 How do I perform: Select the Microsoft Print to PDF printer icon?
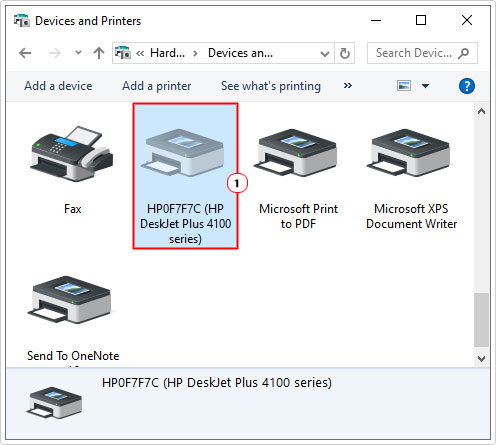coord(296,153)
